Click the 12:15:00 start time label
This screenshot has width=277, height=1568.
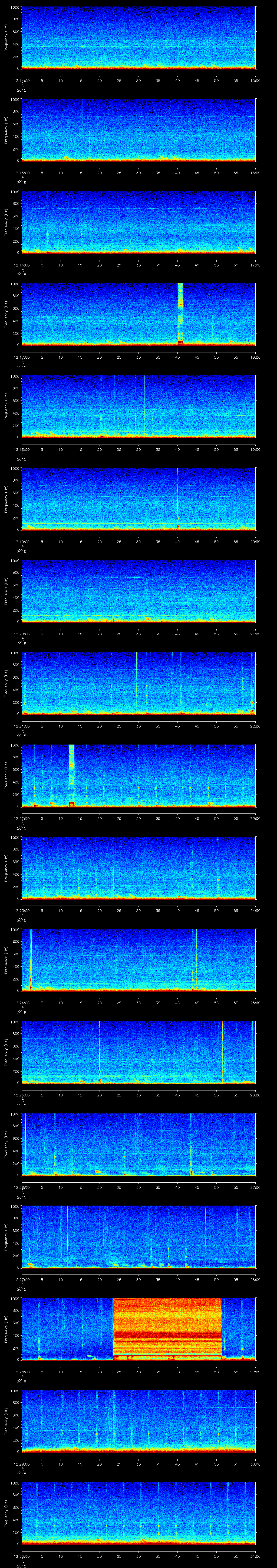(21, 173)
